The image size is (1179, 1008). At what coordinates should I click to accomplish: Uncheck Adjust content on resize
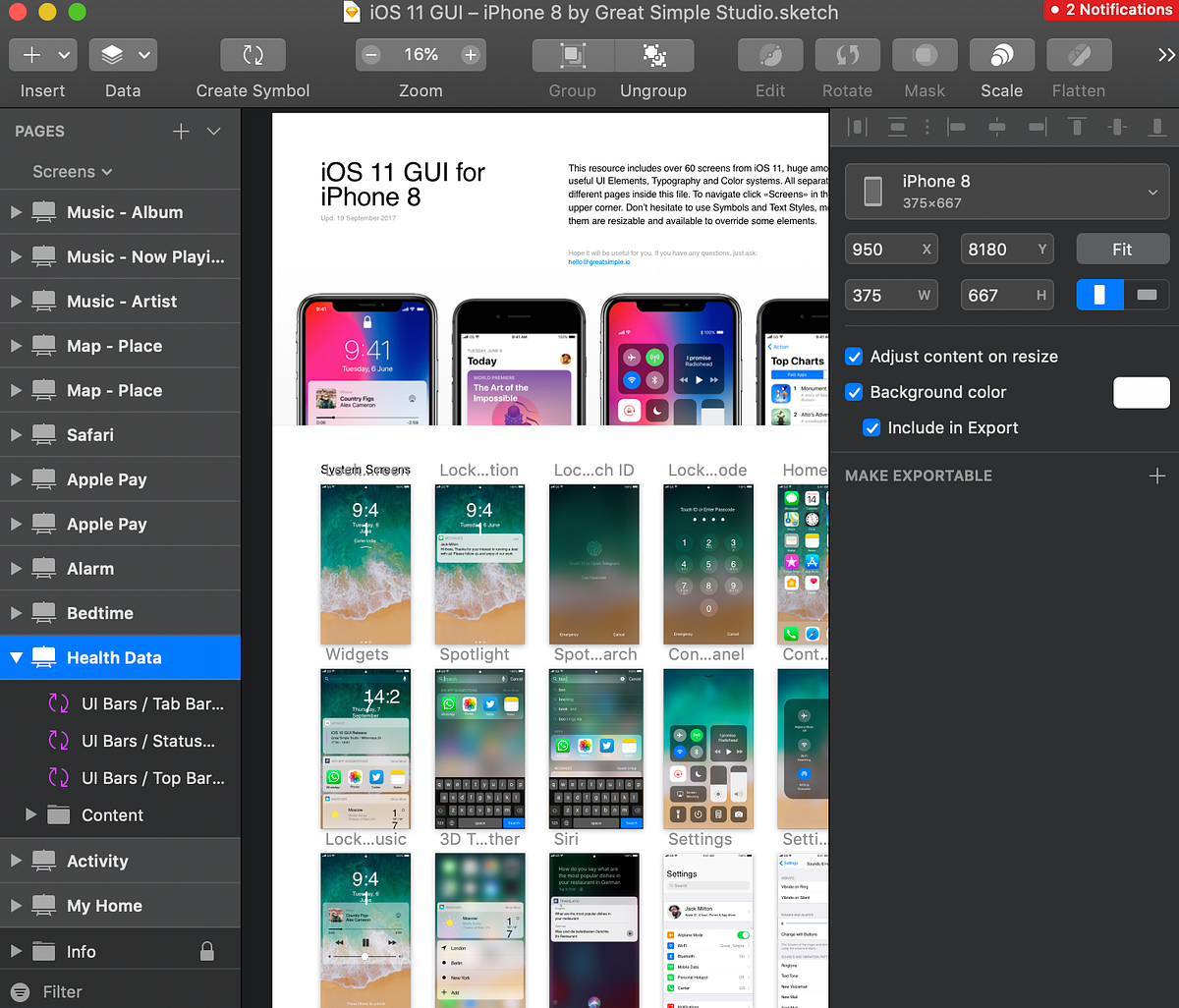point(854,357)
